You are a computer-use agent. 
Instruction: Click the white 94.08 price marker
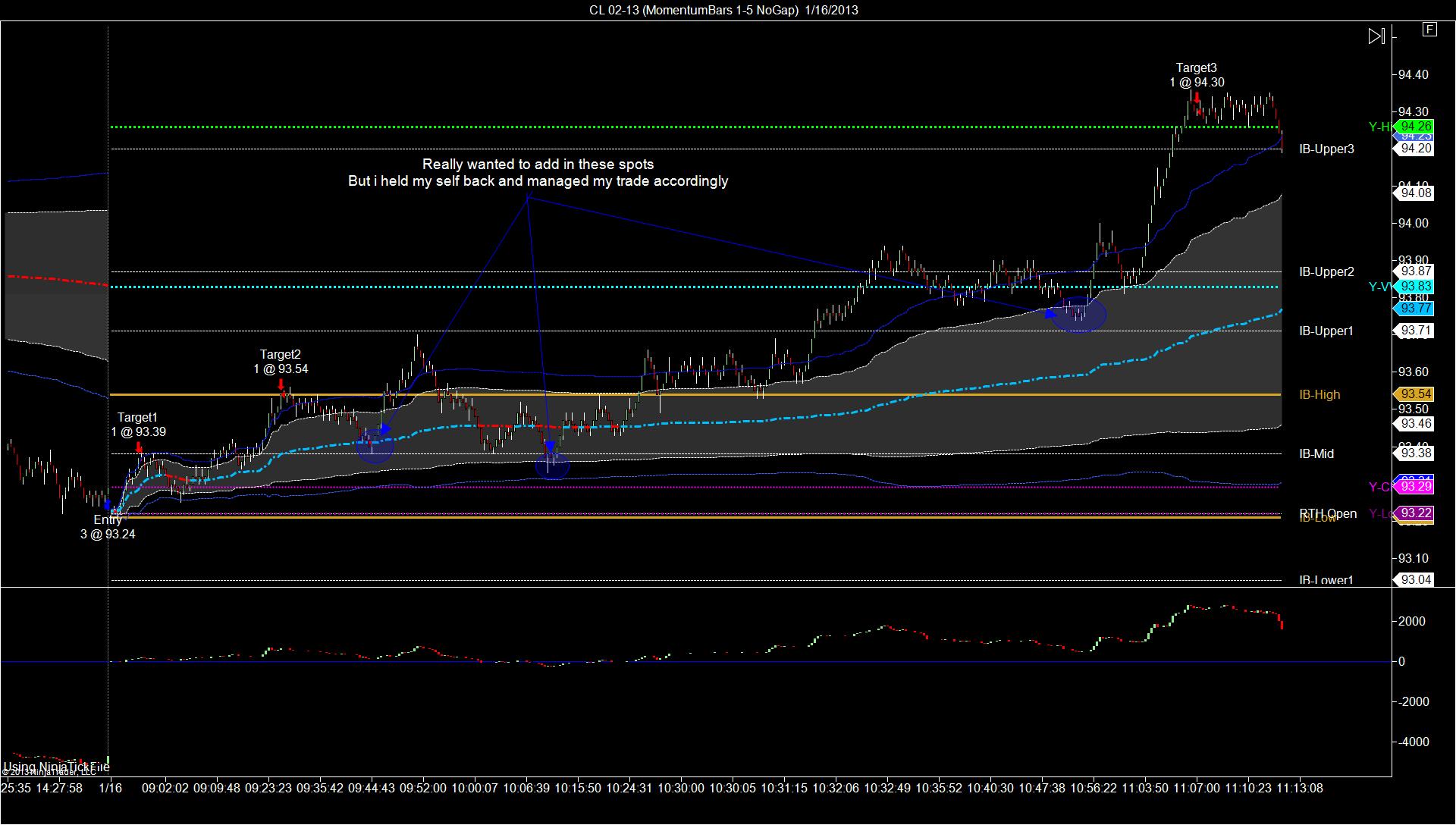pos(1414,193)
